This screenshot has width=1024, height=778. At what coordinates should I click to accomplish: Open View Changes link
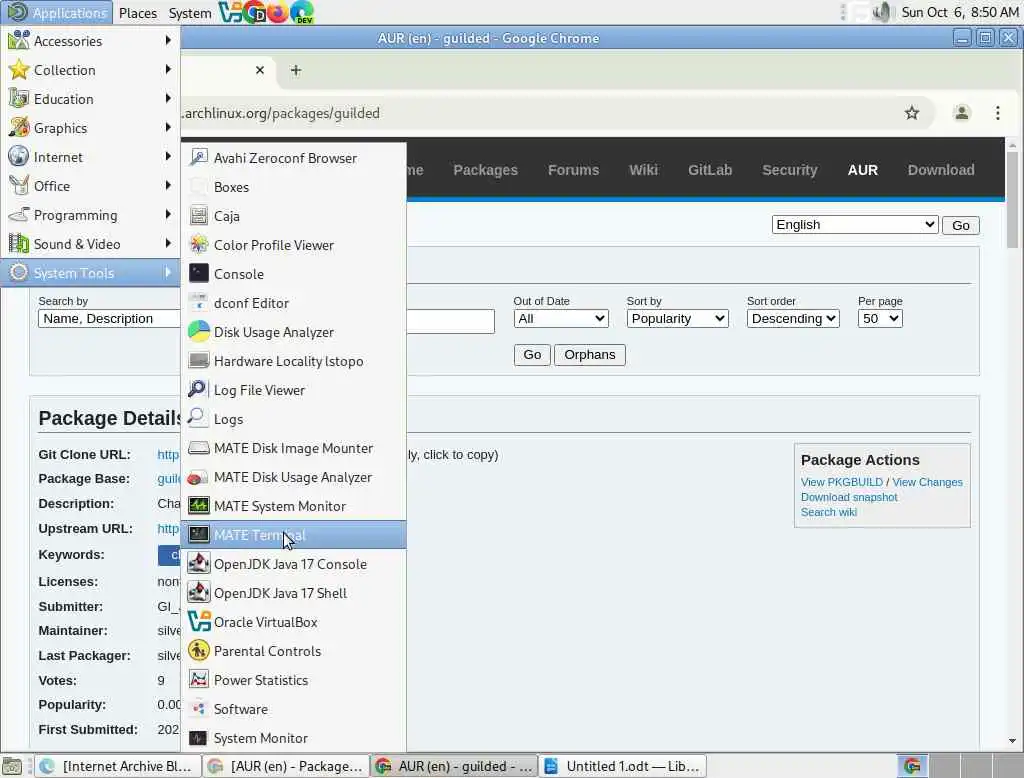[x=927, y=482]
